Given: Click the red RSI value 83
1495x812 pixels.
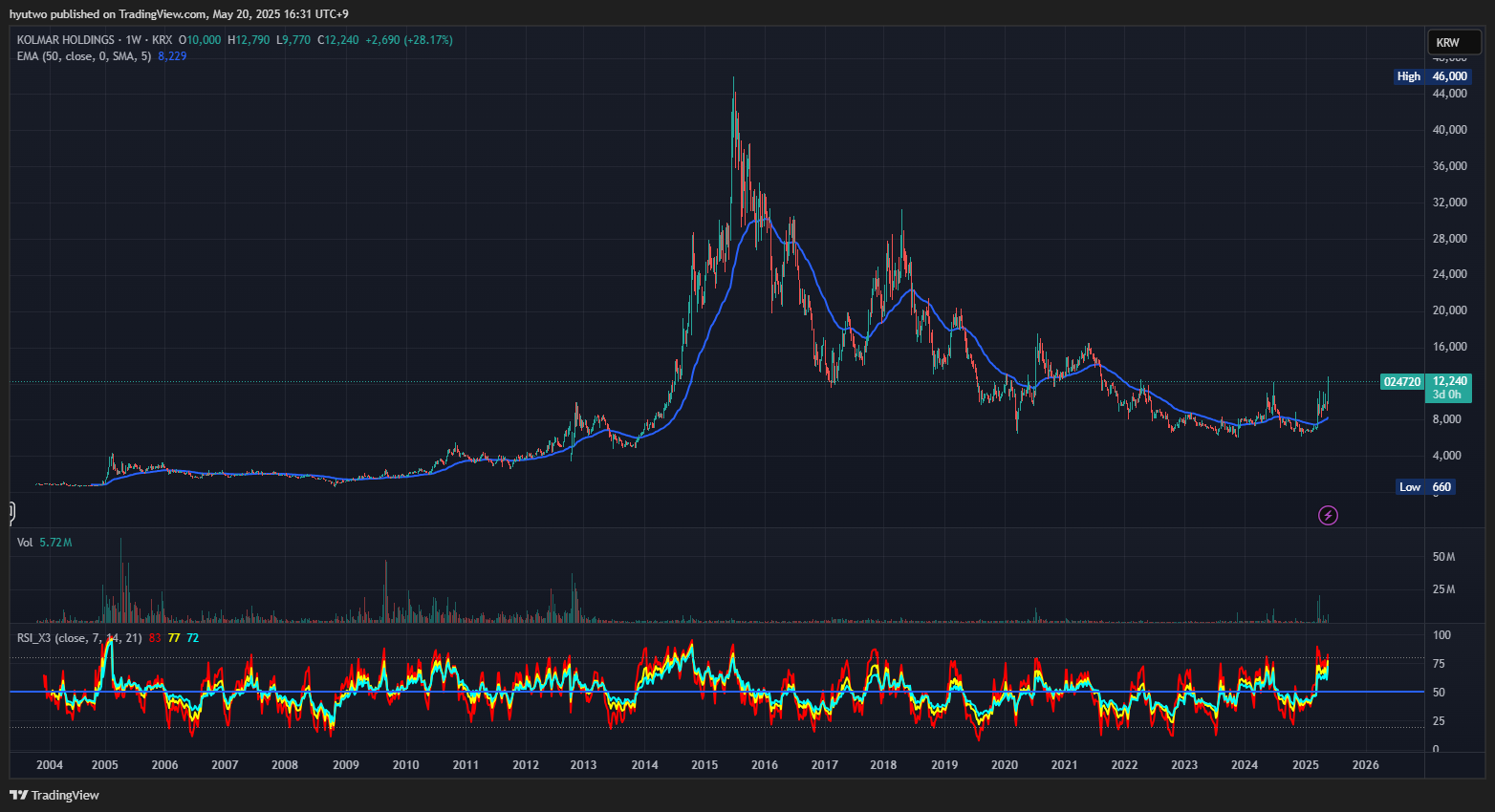Looking at the screenshot, I should click(x=155, y=638).
